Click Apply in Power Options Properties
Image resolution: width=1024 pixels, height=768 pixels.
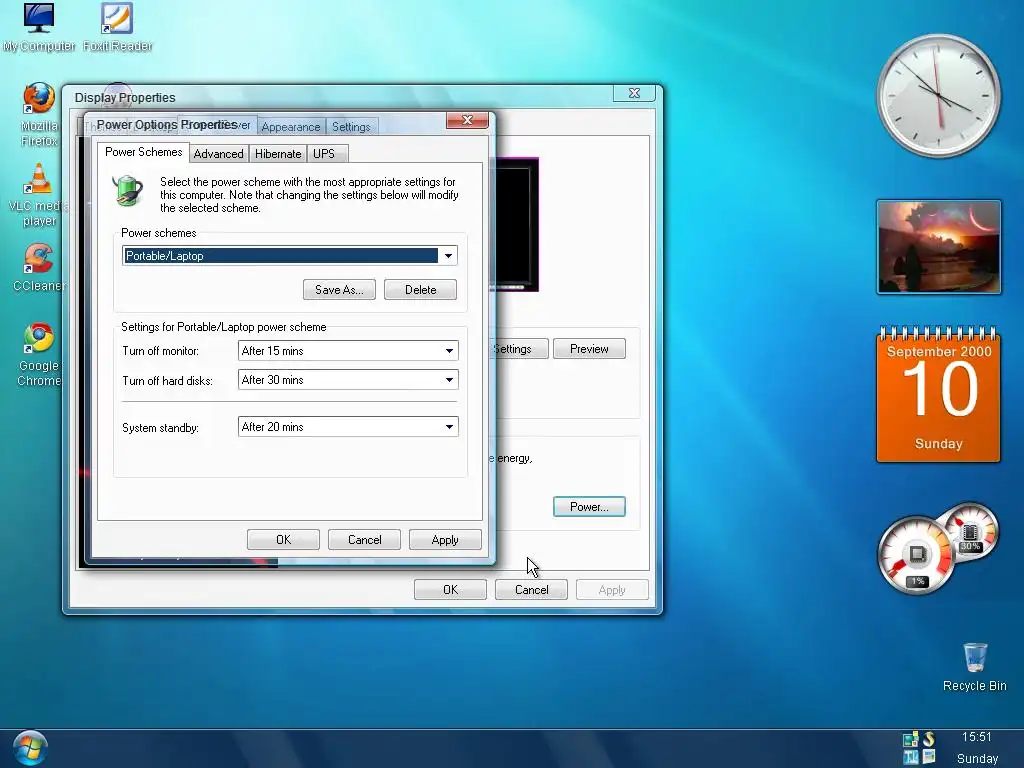[445, 540]
